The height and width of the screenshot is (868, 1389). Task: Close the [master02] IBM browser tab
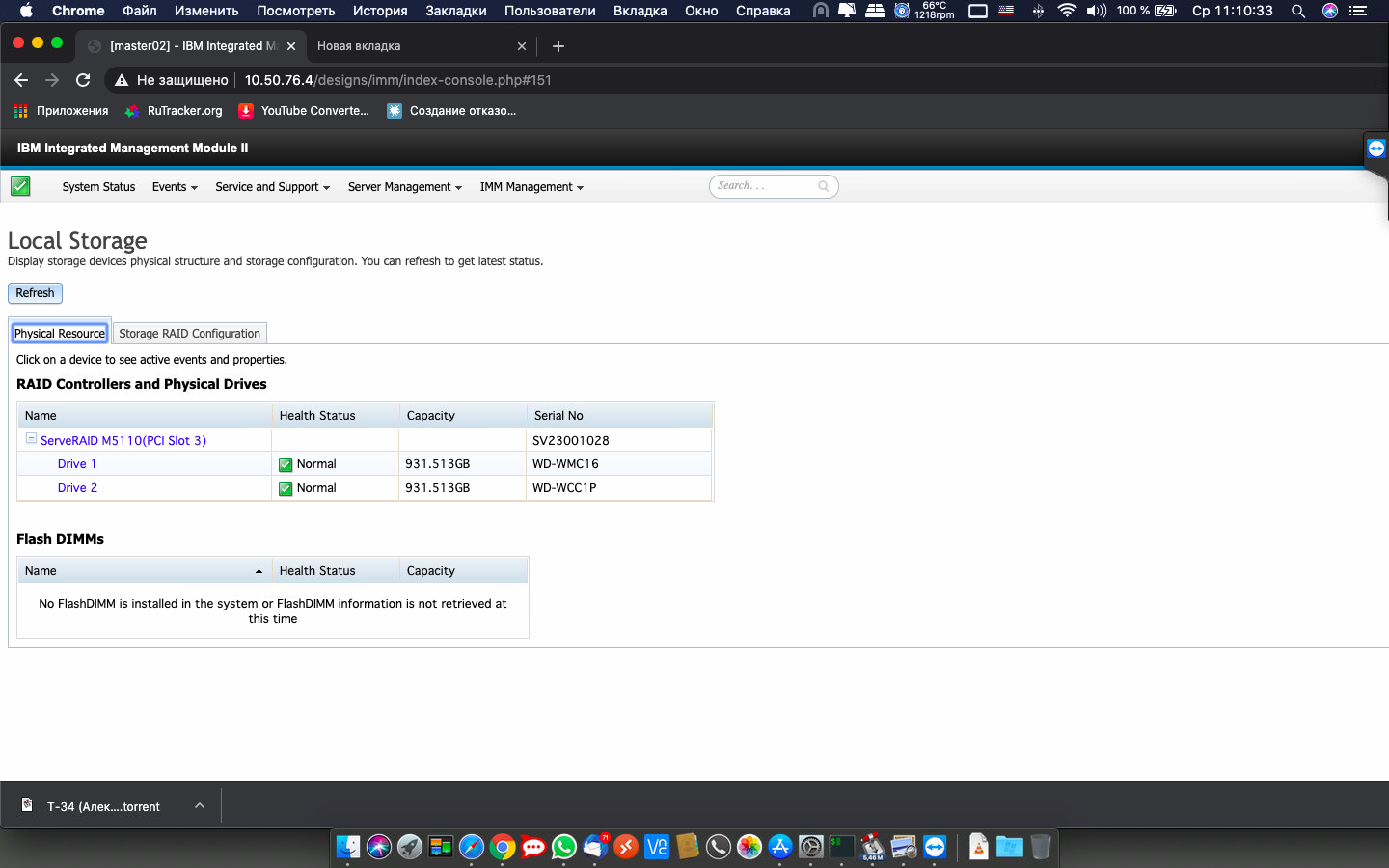click(291, 46)
